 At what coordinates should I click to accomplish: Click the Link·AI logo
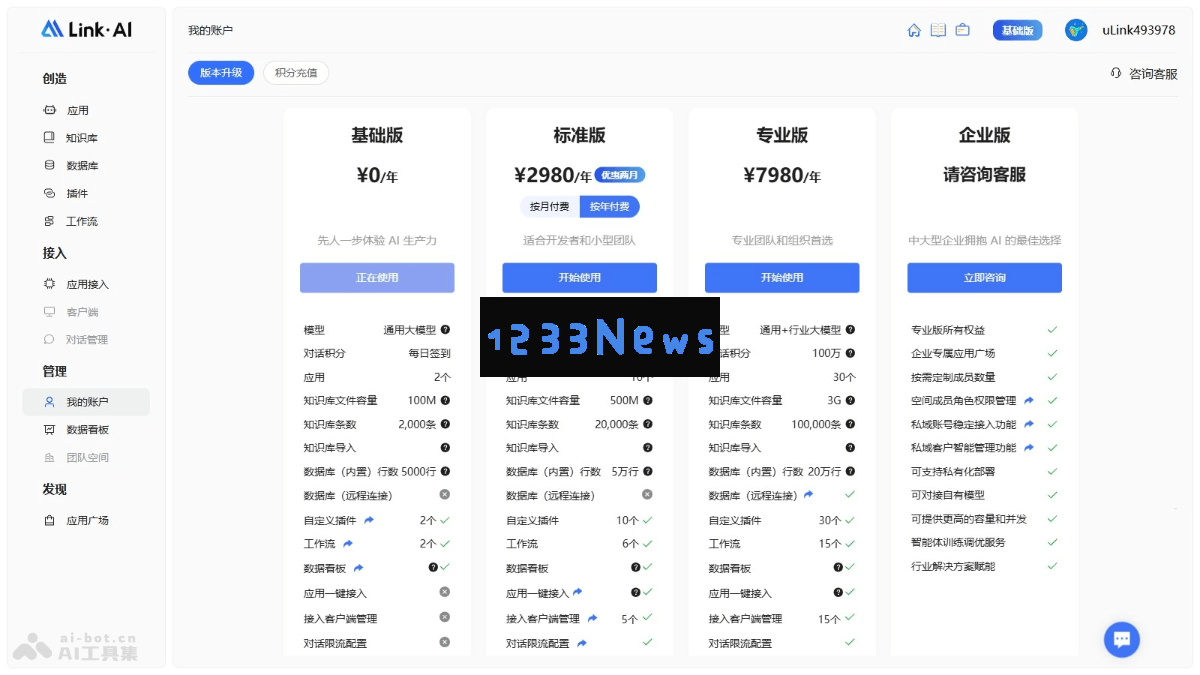[x=87, y=30]
